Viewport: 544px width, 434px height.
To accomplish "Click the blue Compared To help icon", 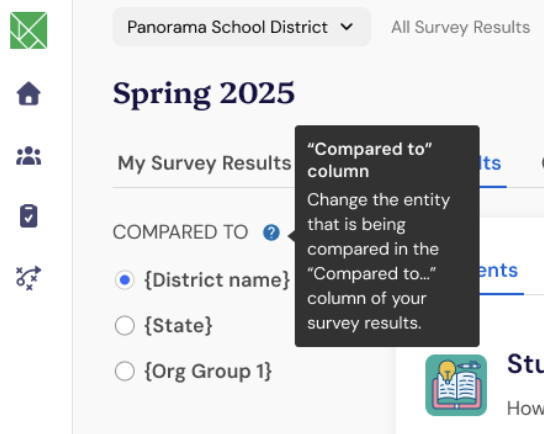I will [271, 232].
